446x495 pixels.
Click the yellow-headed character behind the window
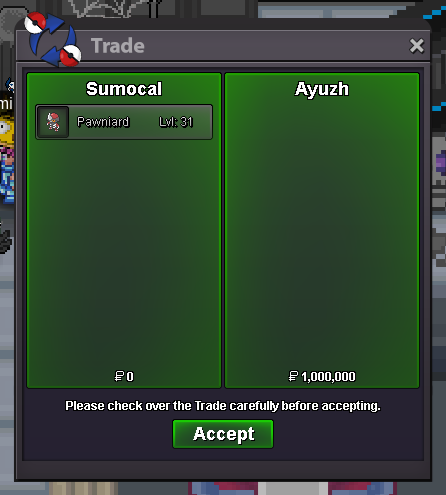[7, 157]
